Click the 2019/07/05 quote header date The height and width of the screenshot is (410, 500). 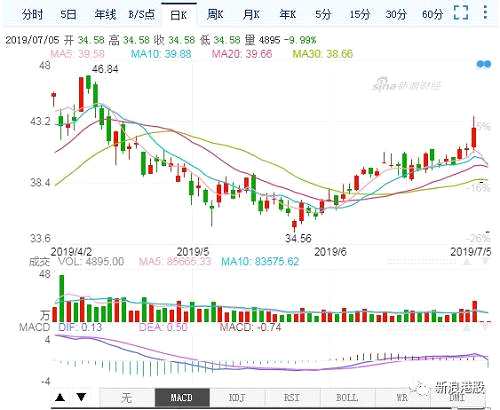(32, 40)
